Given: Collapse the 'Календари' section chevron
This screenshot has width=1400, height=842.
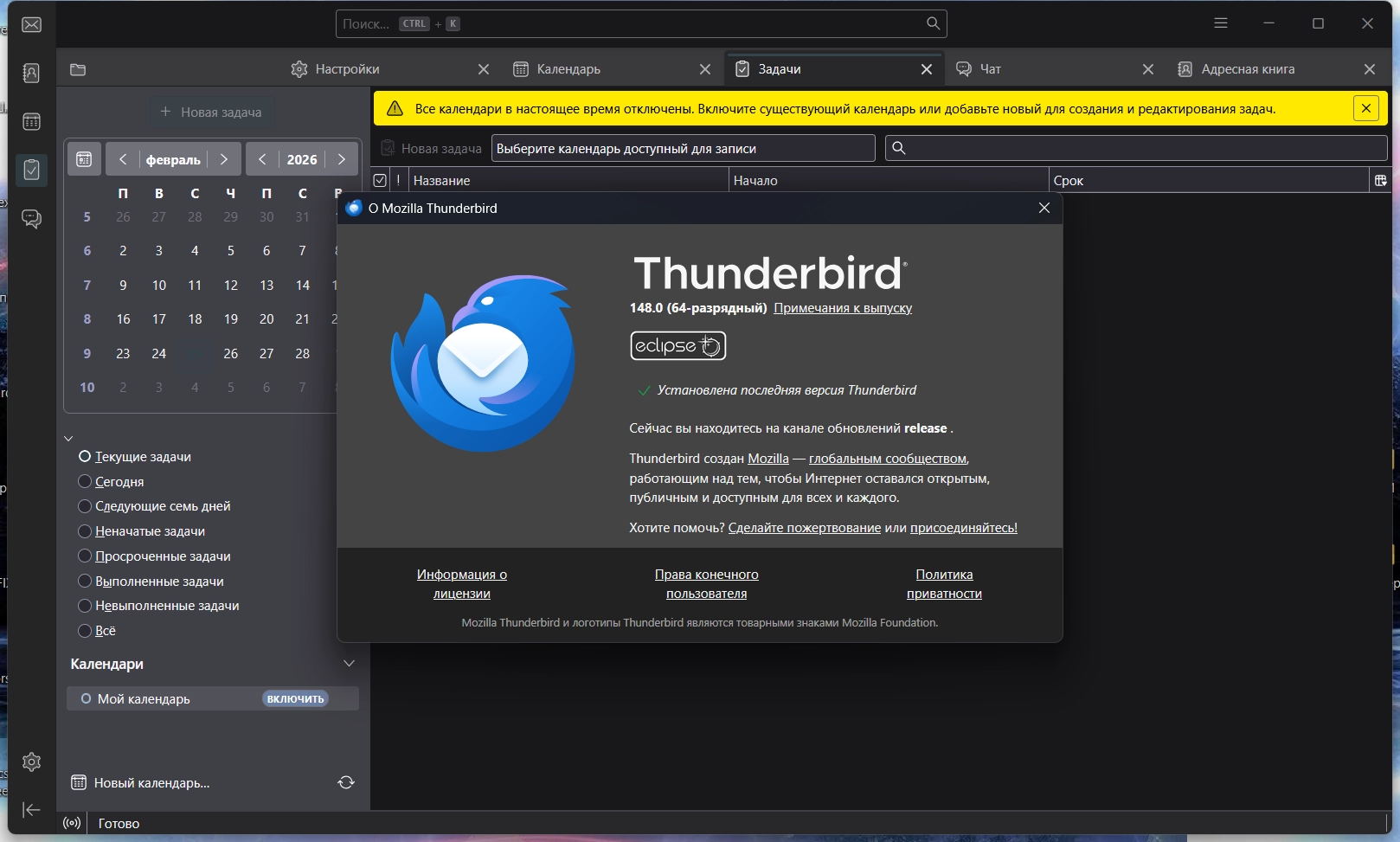Looking at the screenshot, I should click(x=349, y=664).
